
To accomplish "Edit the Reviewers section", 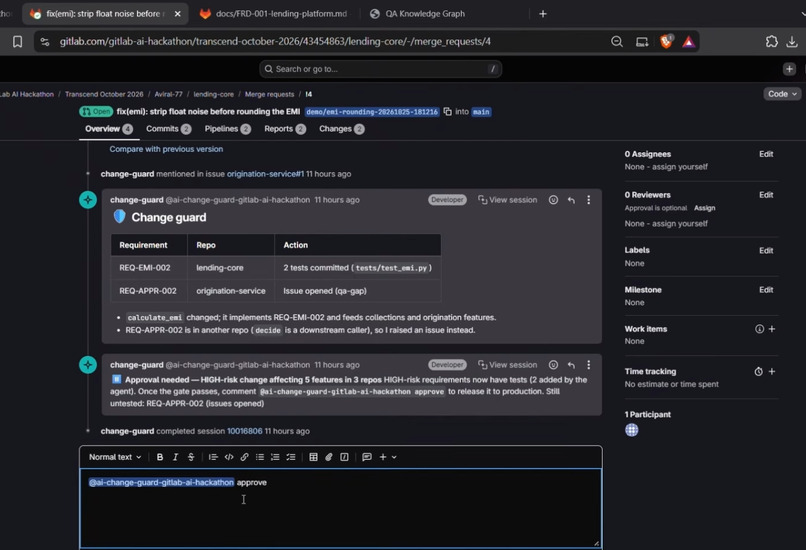I will [x=766, y=195].
